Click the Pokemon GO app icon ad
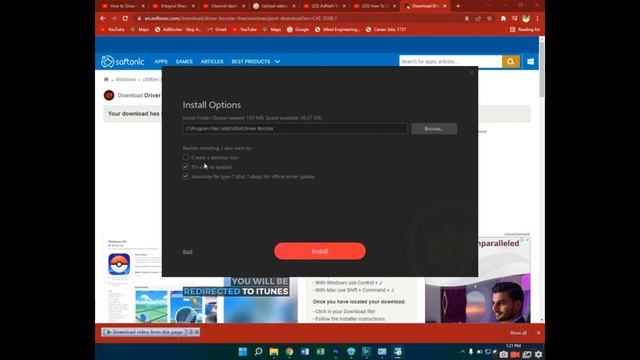The image size is (640, 360). point(119,264)
